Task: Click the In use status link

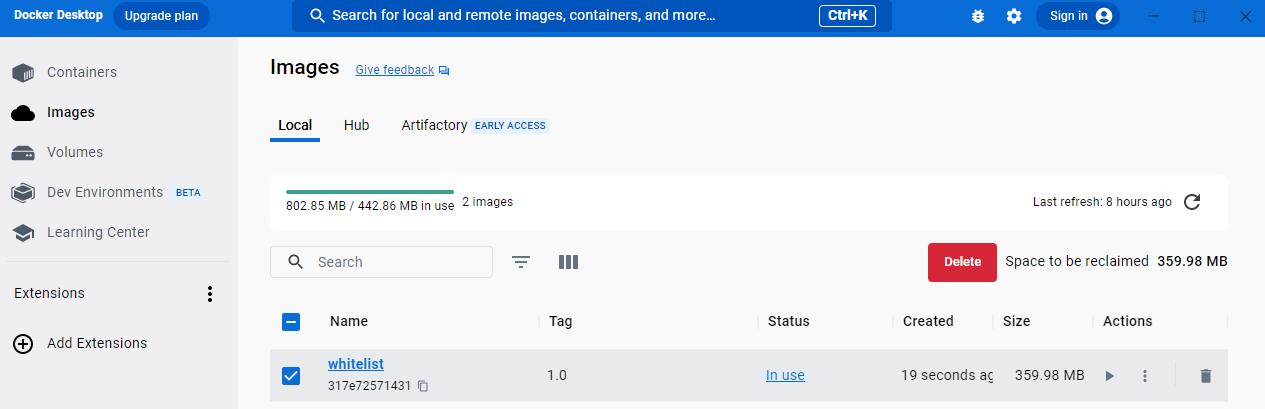Action: [785, 376]
